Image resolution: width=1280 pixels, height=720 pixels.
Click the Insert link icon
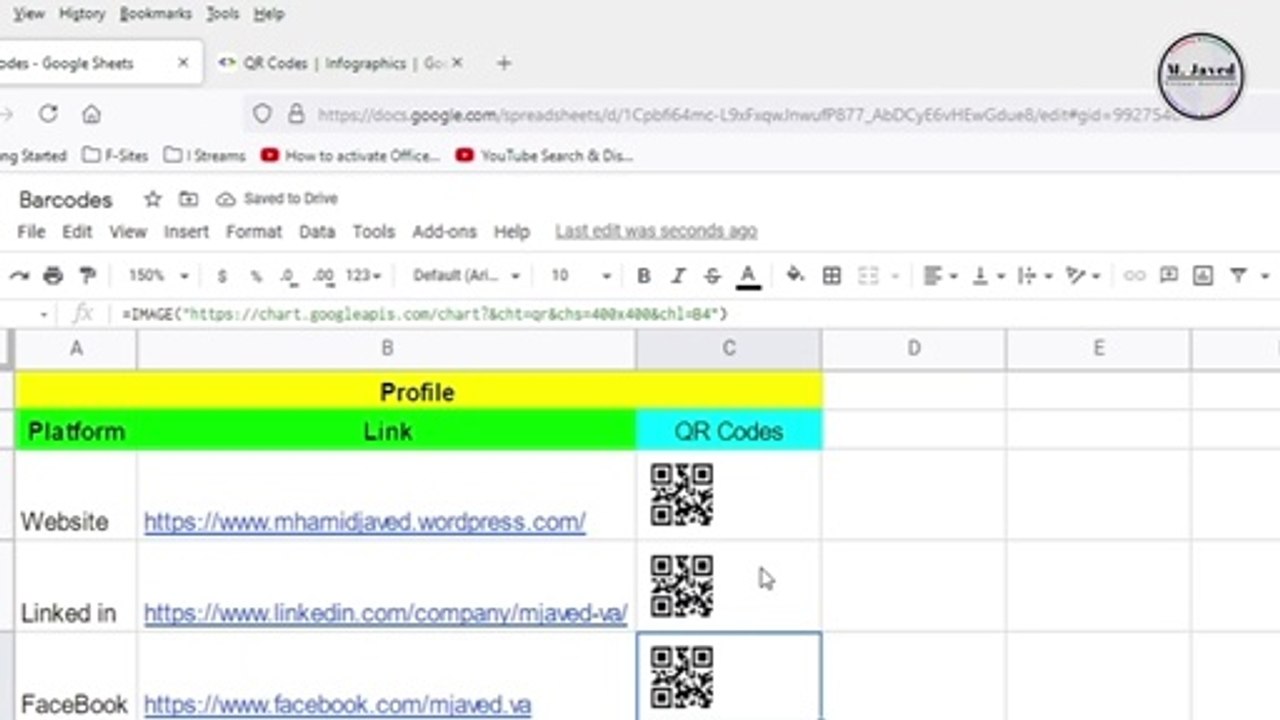pos(1134,275)
